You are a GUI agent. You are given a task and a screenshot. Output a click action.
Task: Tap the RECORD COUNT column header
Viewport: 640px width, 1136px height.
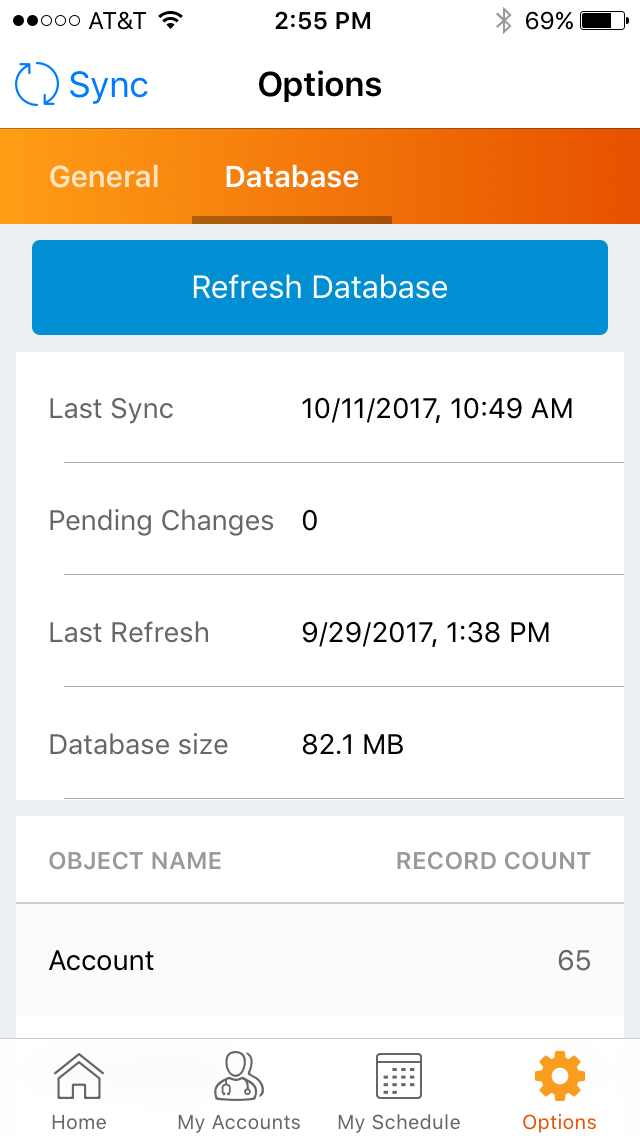point(493,861)
